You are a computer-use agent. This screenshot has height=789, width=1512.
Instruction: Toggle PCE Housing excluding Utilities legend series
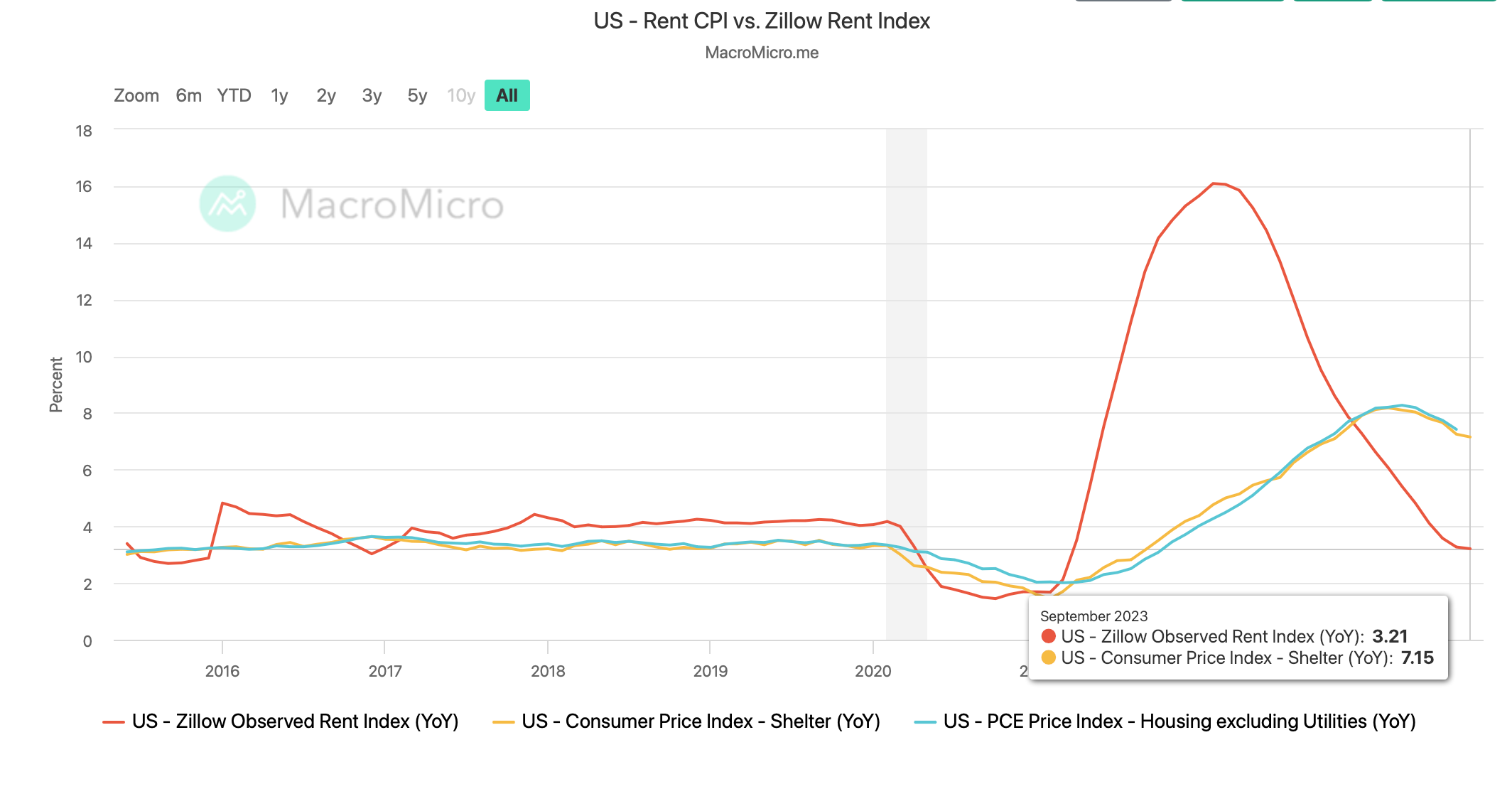[x=1179, y=721]
